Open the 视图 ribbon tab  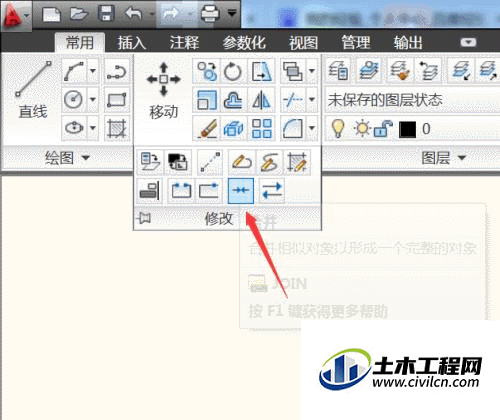point(303,43)
